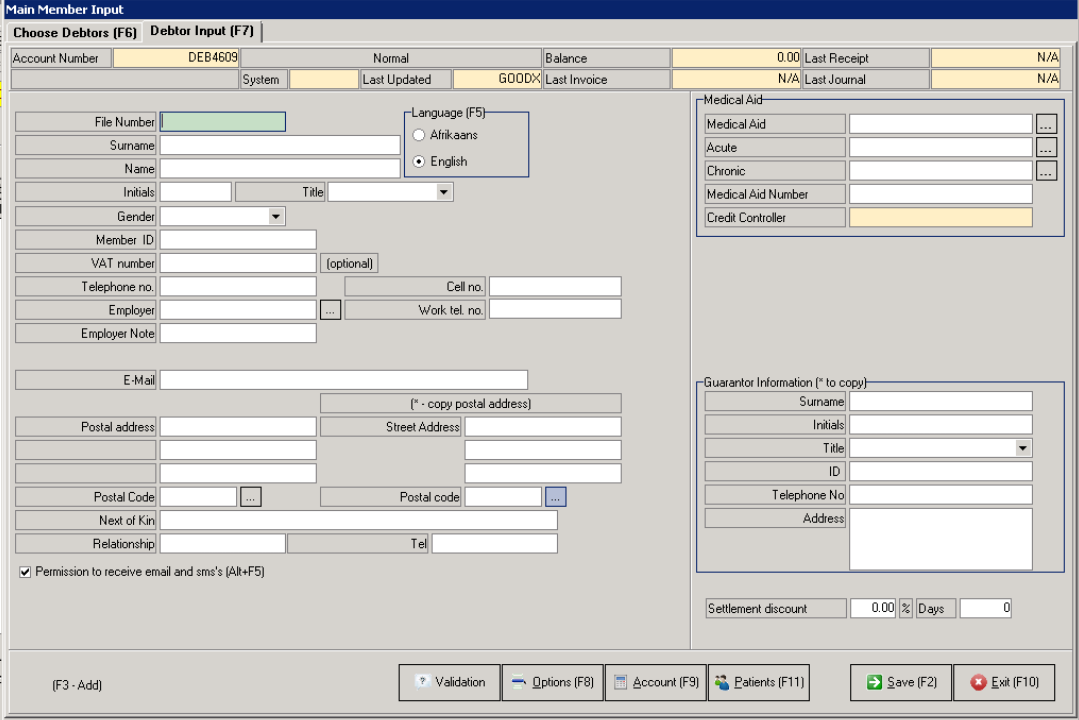
Task: Expand the Title dropdown for member
Action: coord(444,192)
